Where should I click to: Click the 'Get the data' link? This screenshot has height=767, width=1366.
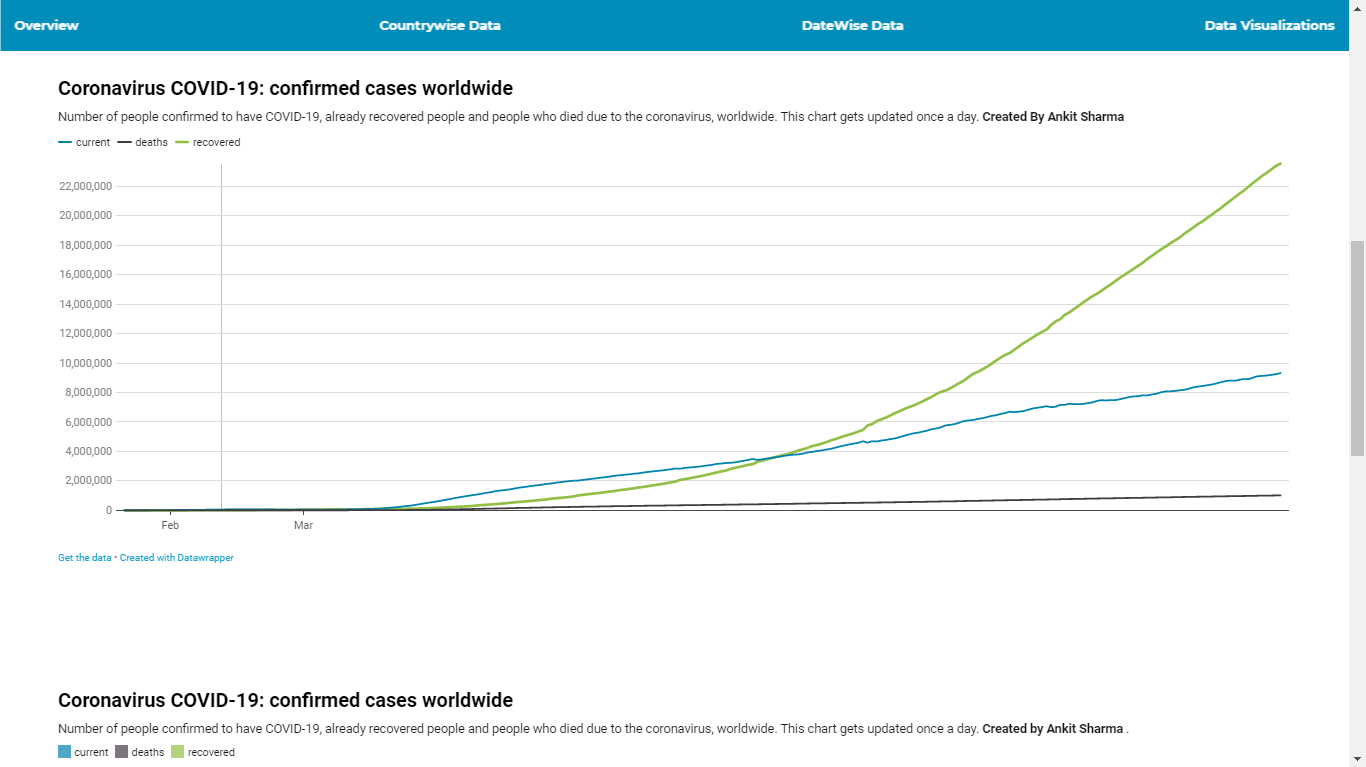[x=85, y=558]
